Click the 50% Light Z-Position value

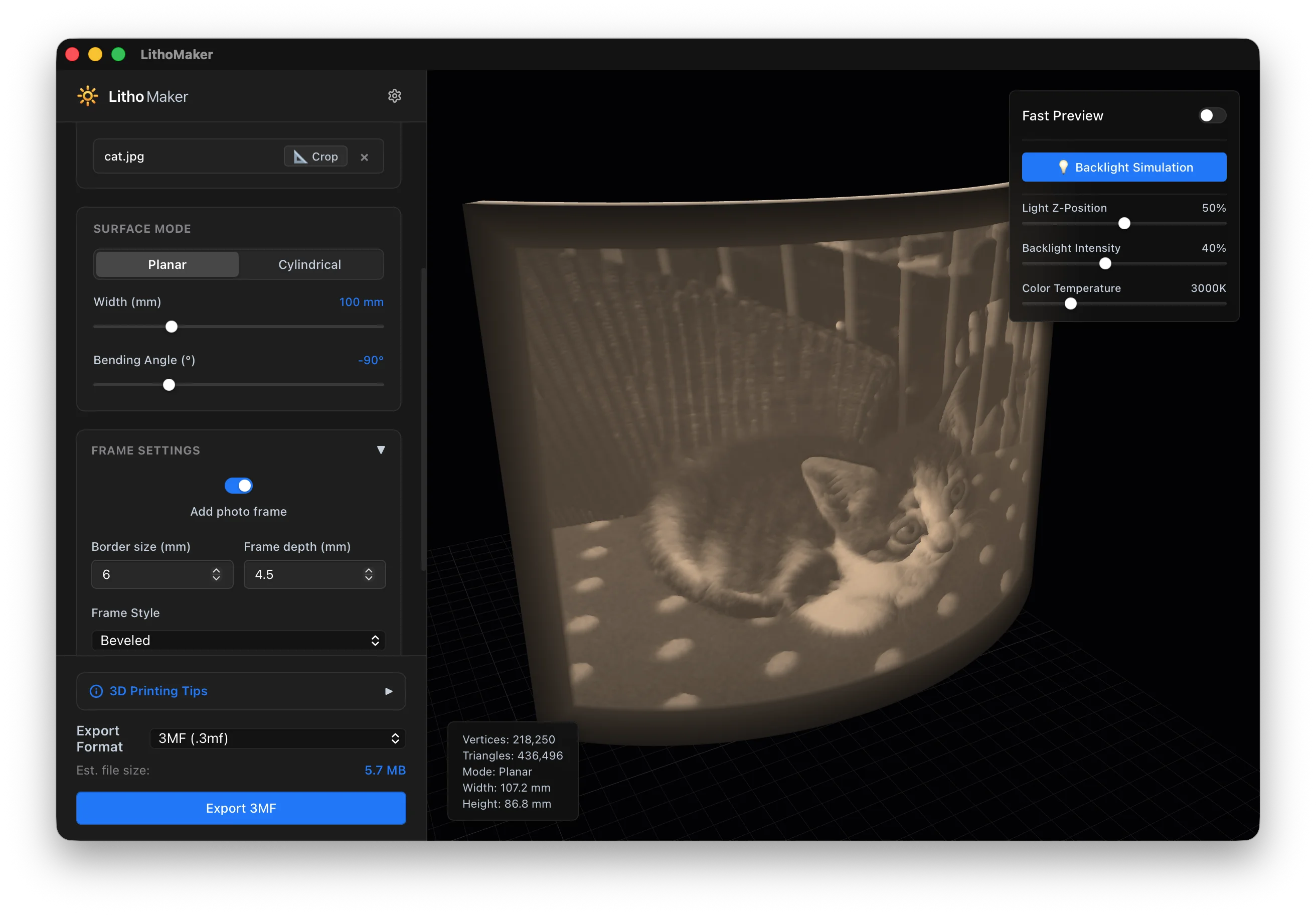click(x=1214, y=208)
